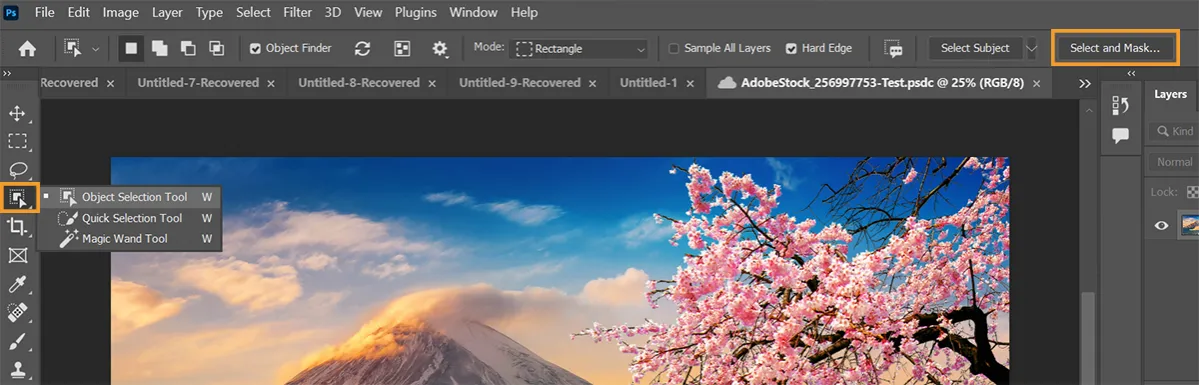Select the Brush tool
The image size is (1199, 385).
pyautogui.click(x=17, y=341)
